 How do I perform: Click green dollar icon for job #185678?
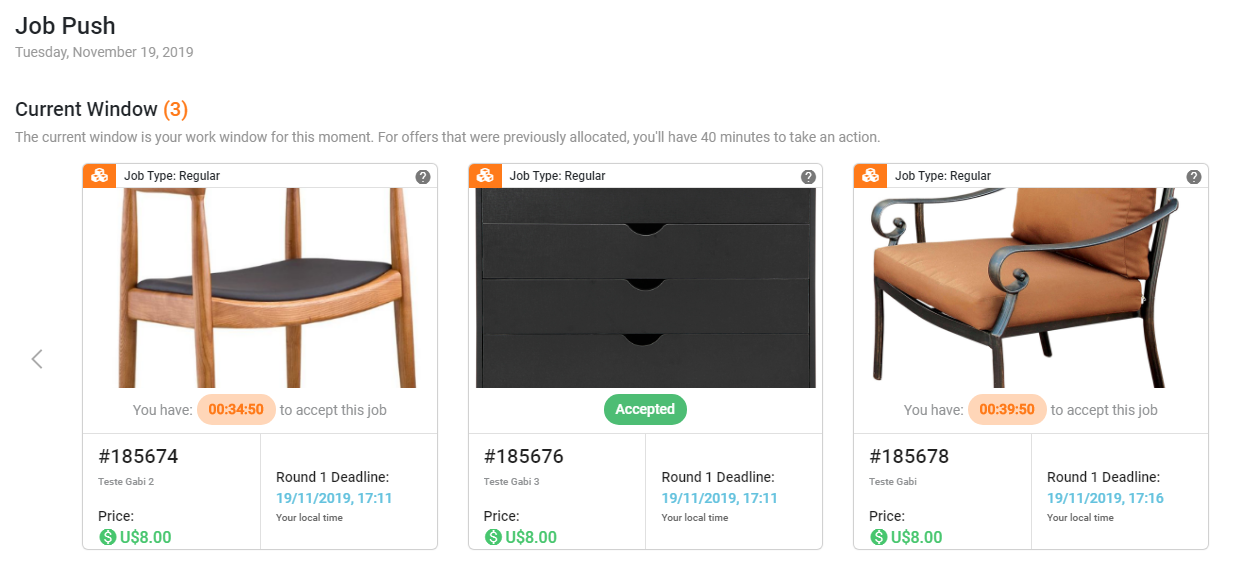(879, 537)
